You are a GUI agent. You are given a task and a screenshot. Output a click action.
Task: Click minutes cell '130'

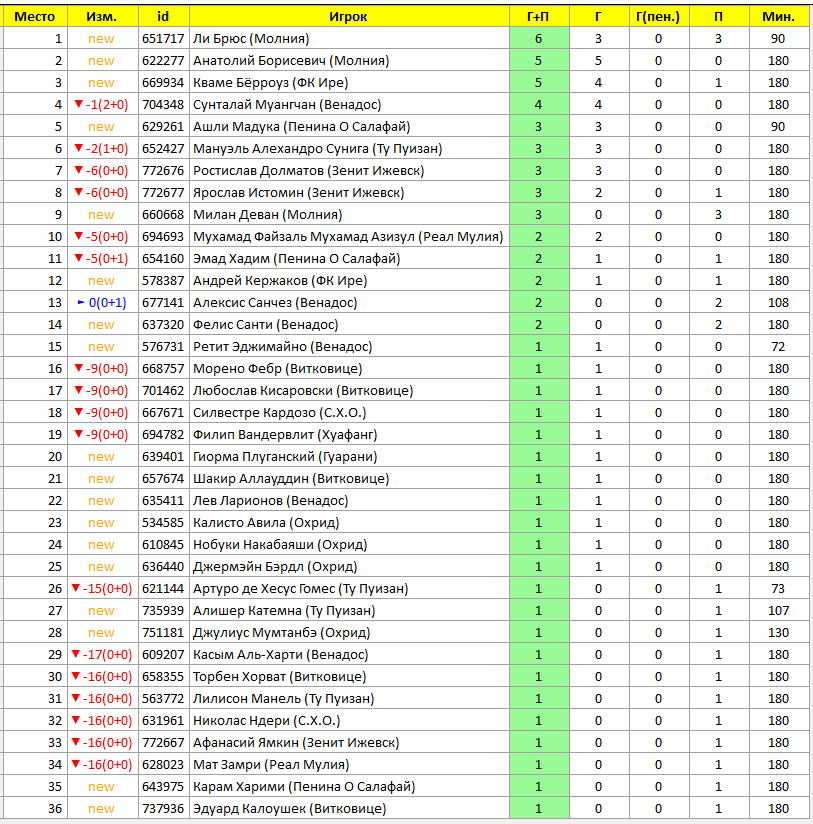pyautogui.click(x=779, y=633)
